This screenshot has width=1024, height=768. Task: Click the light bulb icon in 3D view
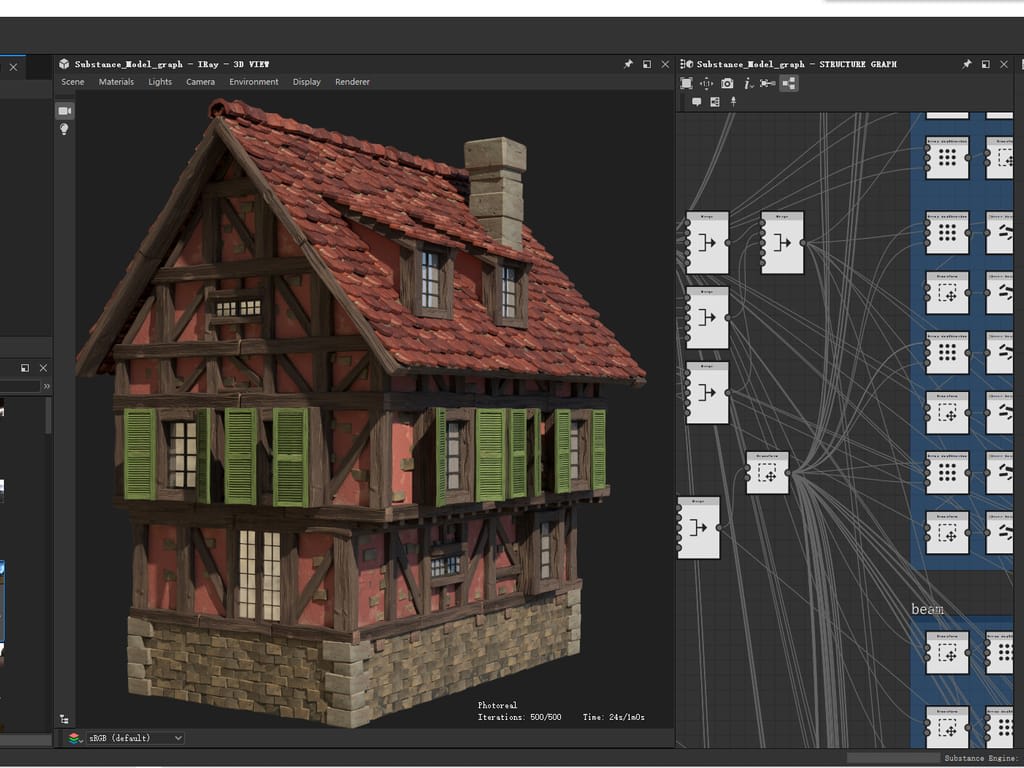click(x=64, y=129)
